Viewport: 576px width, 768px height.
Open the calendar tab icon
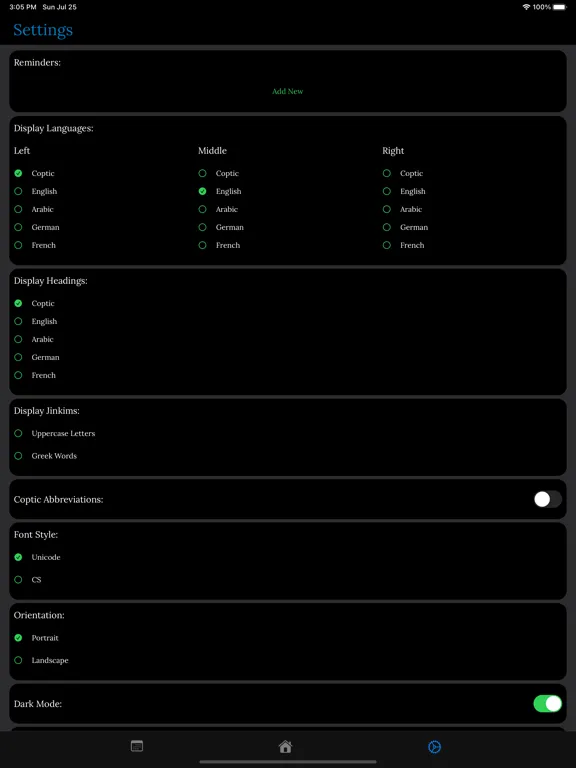click(137, 746)
